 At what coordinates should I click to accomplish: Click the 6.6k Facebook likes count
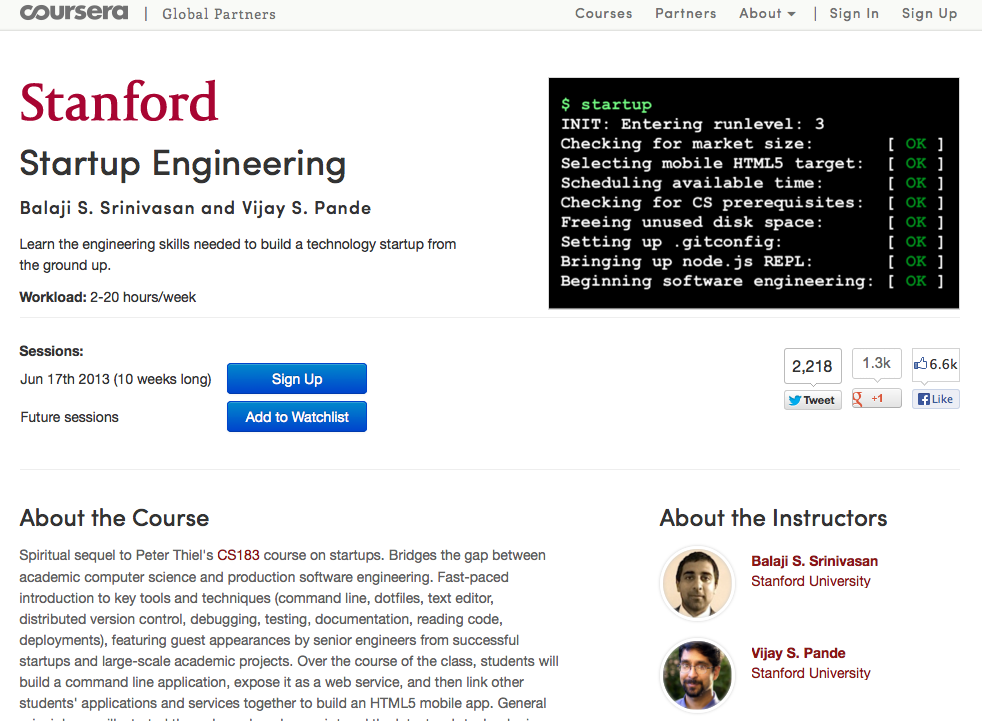(x=936, y=364)
